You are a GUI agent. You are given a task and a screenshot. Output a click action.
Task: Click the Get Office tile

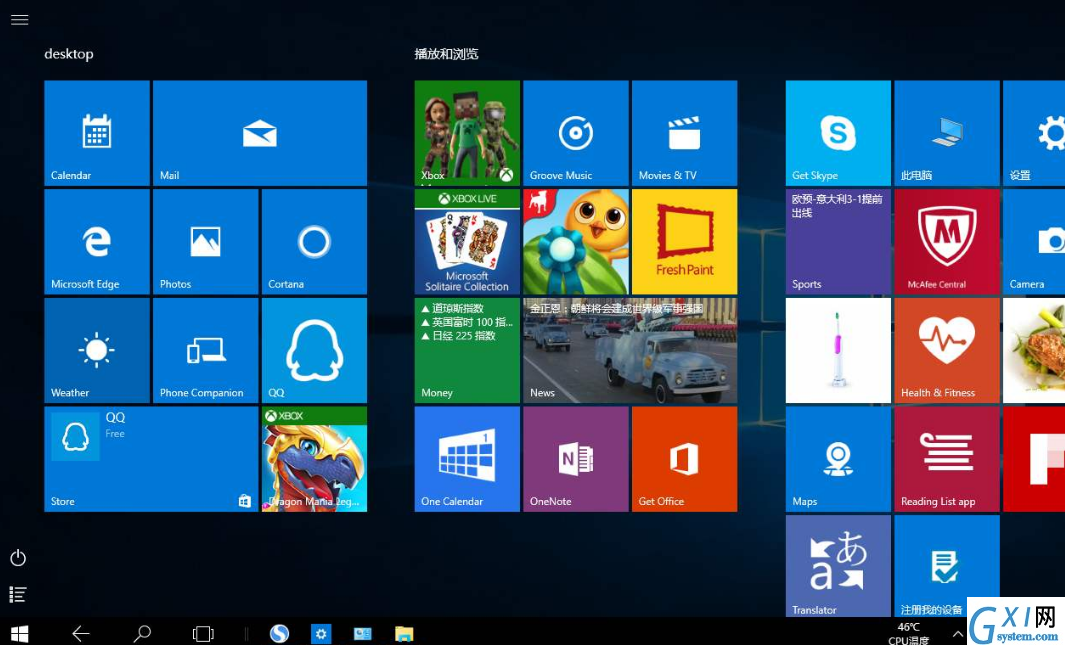(685, 459)
